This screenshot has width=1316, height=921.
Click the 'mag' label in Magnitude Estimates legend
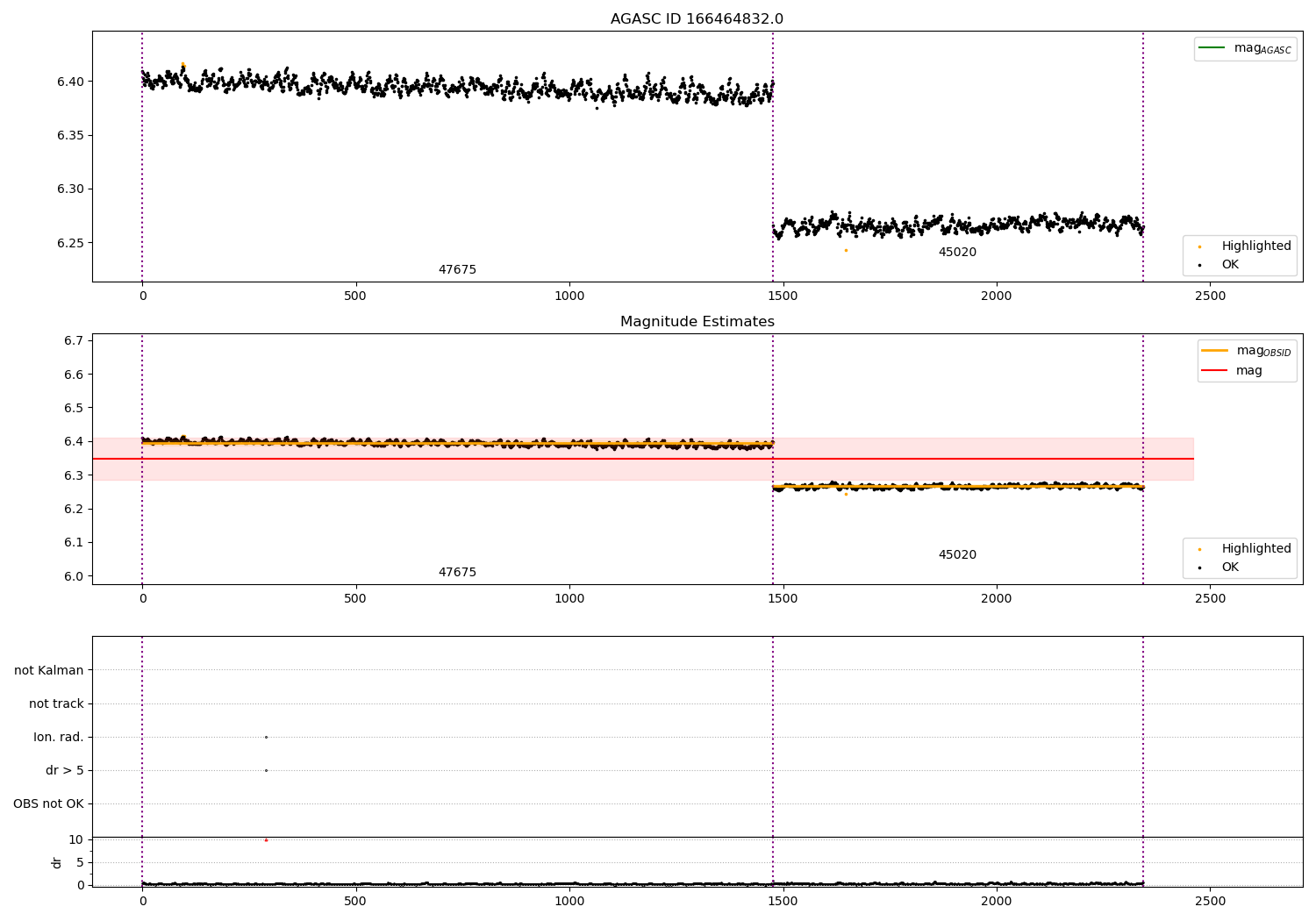(1249, 371)
